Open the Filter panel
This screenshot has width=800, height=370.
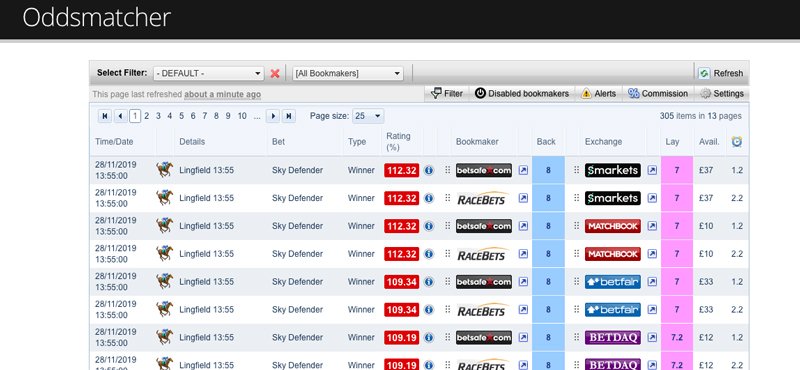pos(447,93)
